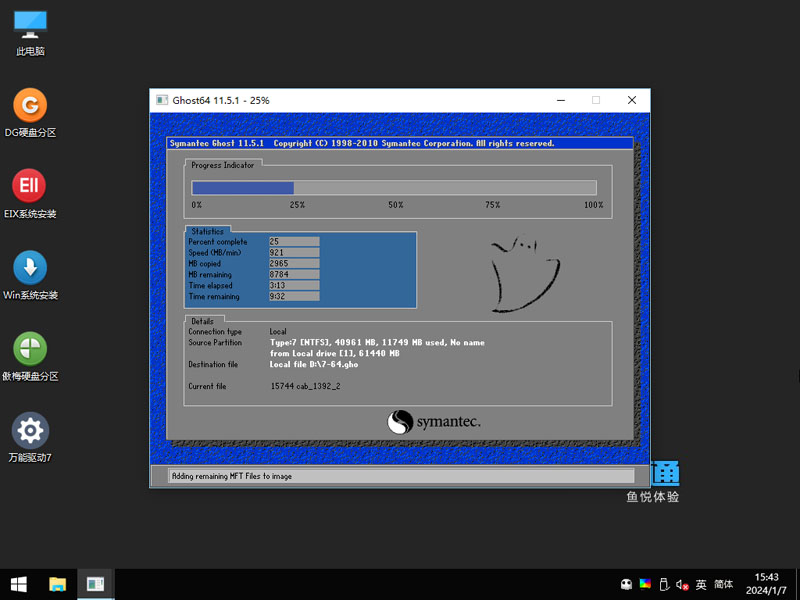The width and height of the screenshot is (800, 600).
Task: Click the 75% progress scale label
Action: [493, 205]
